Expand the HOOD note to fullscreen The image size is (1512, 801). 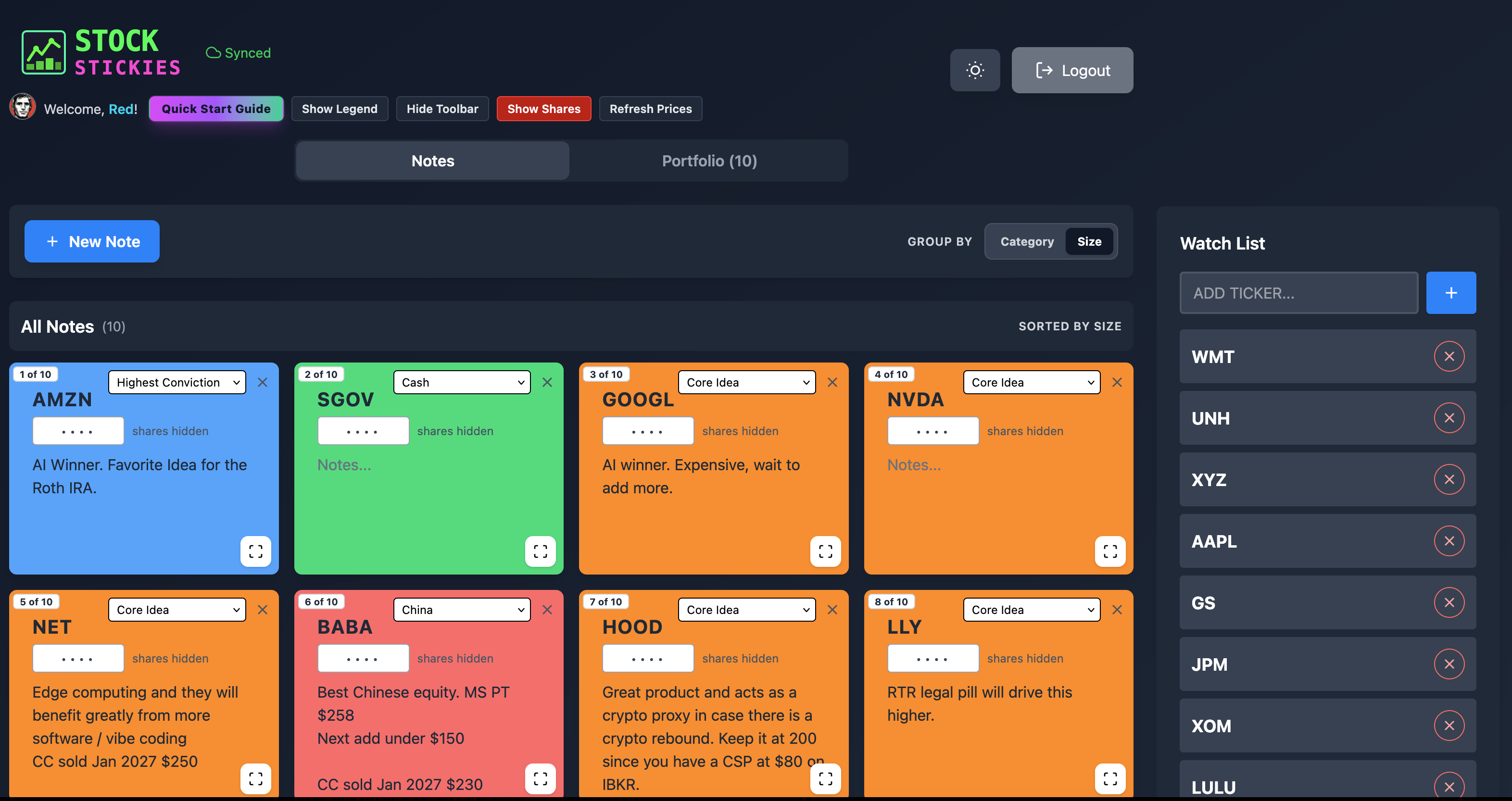click(825, 779)
